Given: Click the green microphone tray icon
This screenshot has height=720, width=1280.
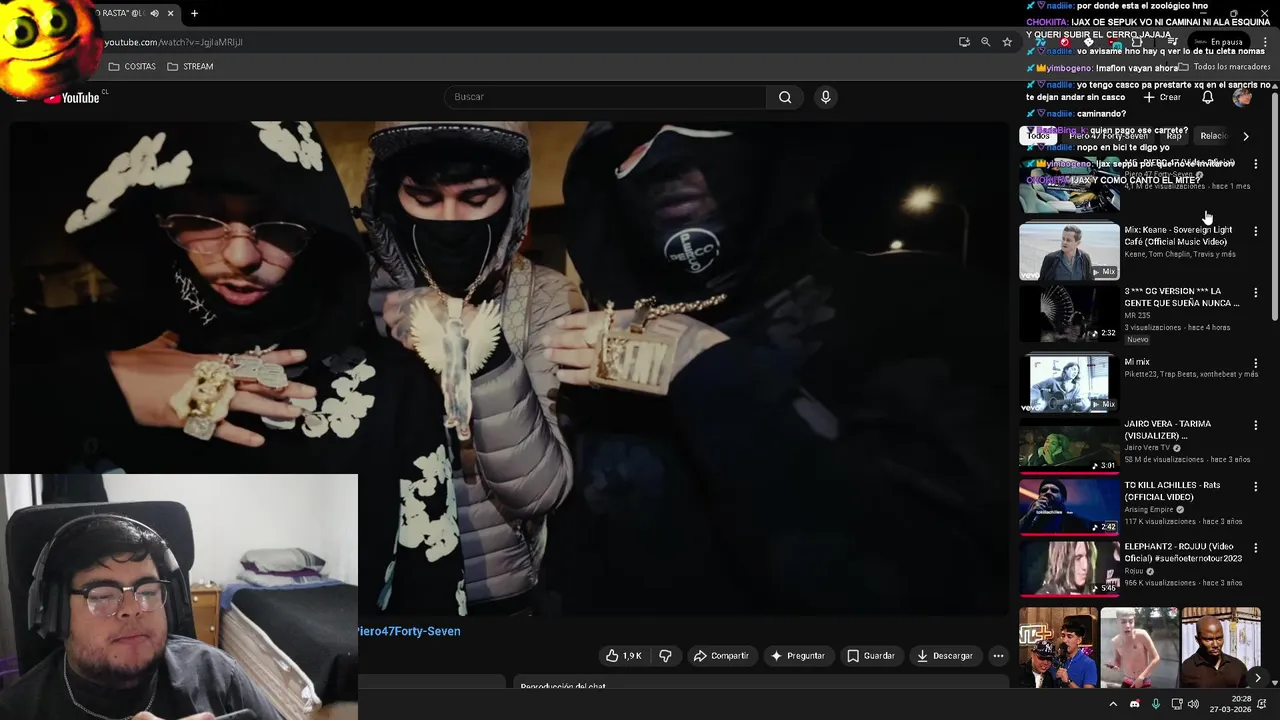Looking at the screenshot, I should [x=1156, y=704].
